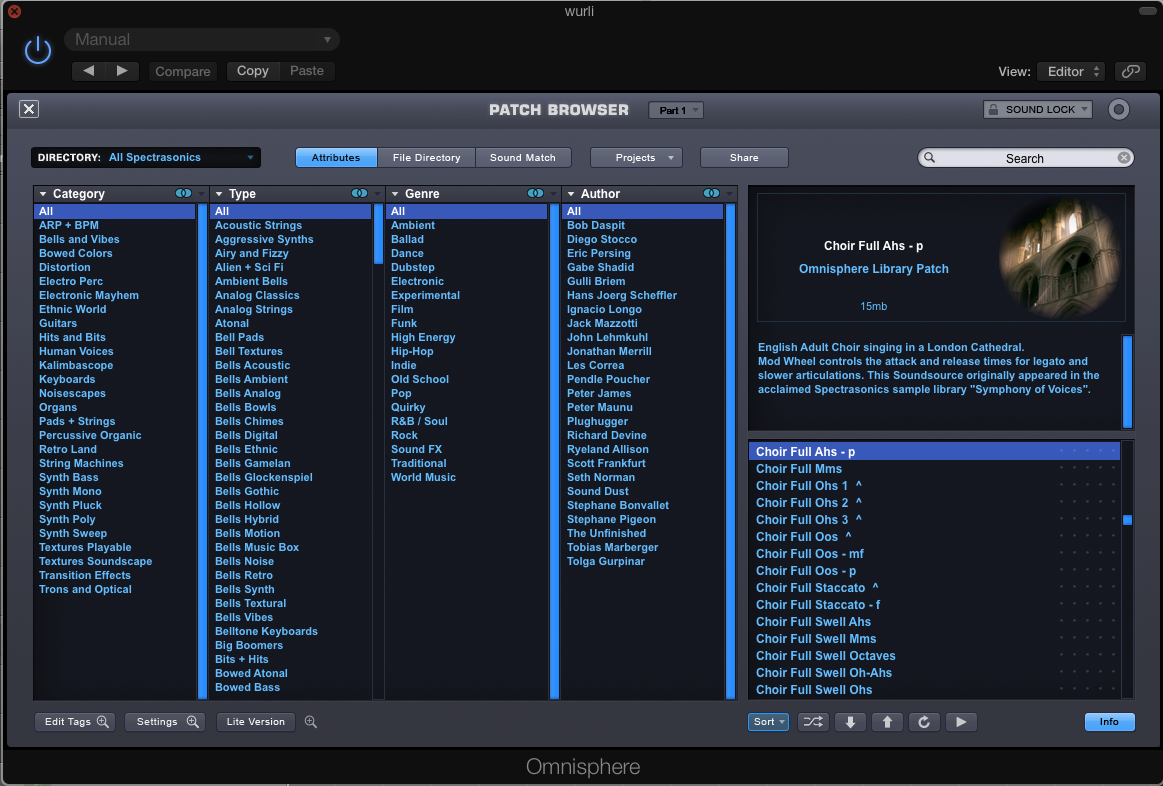Click the round utility button beside Sound Lock
Image resolution: width=1163 pixels, height=786 pixels.
[1118, 110]
